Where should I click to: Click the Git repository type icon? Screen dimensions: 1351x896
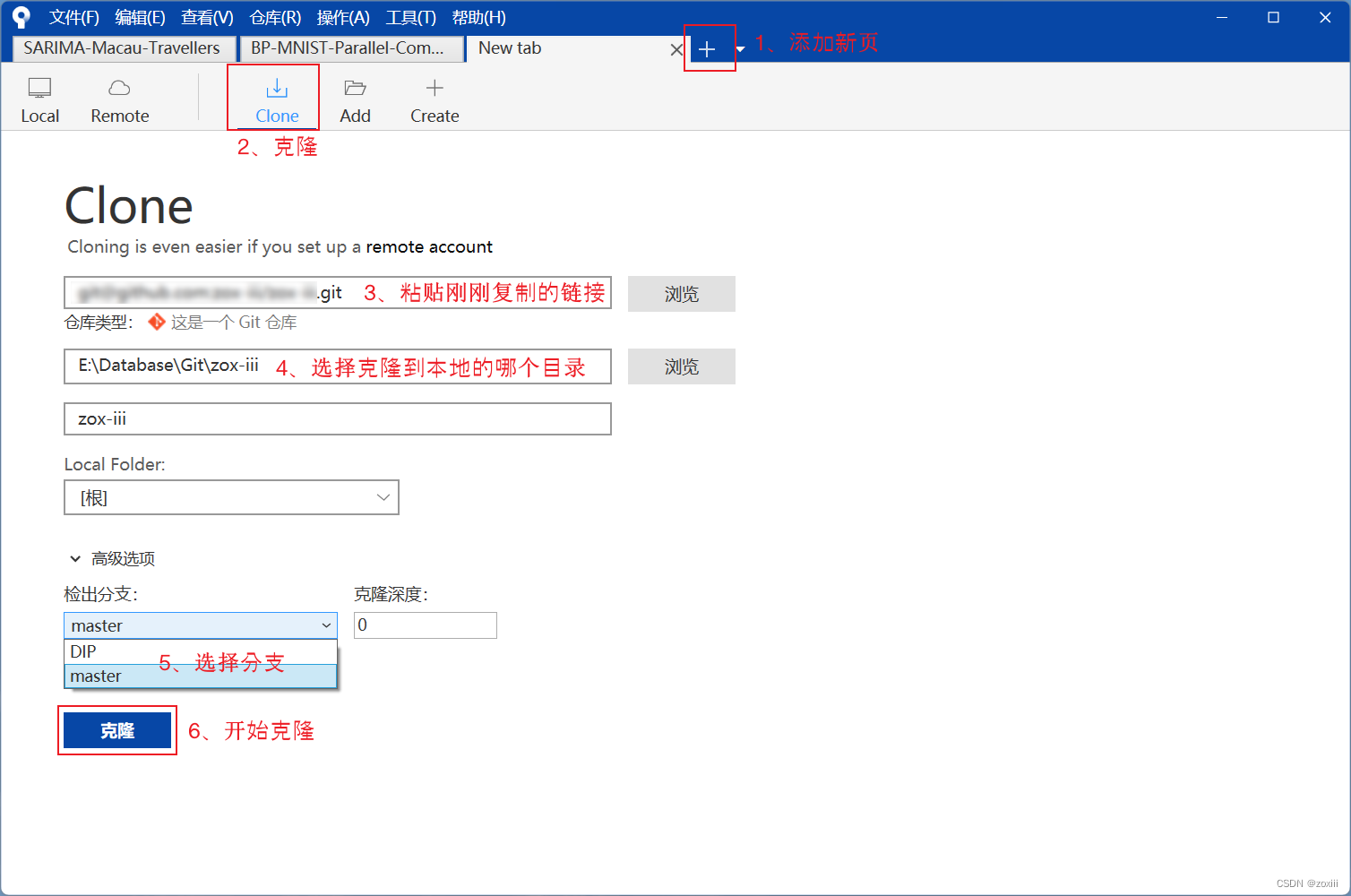coord(157,322)
